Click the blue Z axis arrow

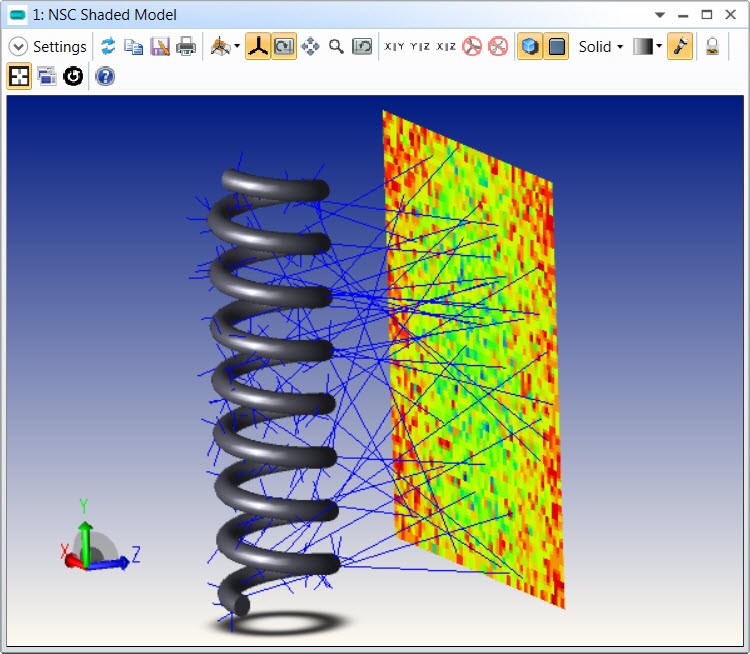coord(109,564)
